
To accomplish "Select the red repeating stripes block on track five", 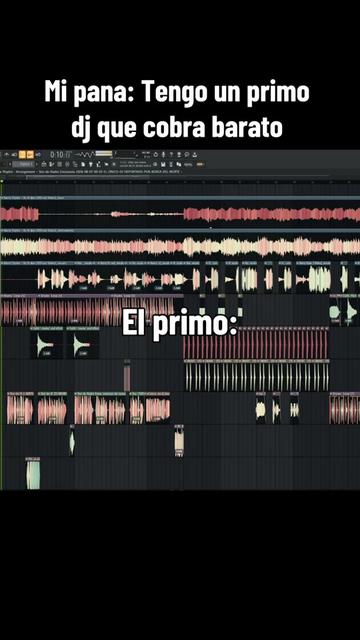I will tap(256, 344).
